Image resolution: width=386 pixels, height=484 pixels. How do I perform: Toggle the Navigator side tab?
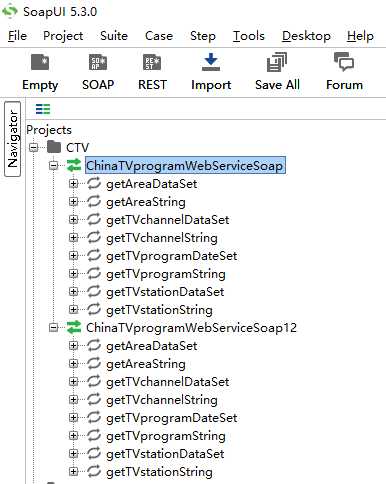click(x=12, y=139)
